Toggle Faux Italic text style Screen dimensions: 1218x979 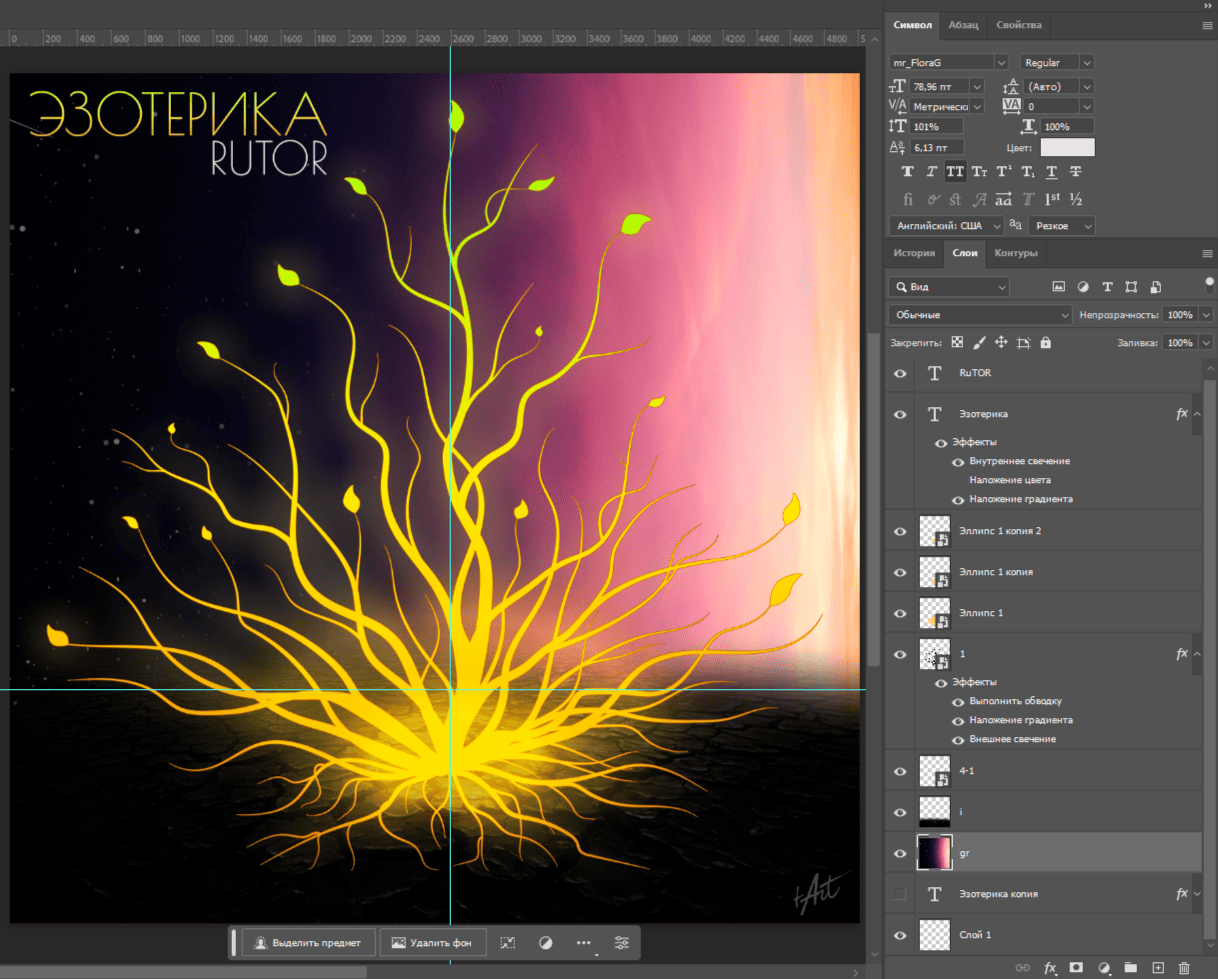coord(931,172)
